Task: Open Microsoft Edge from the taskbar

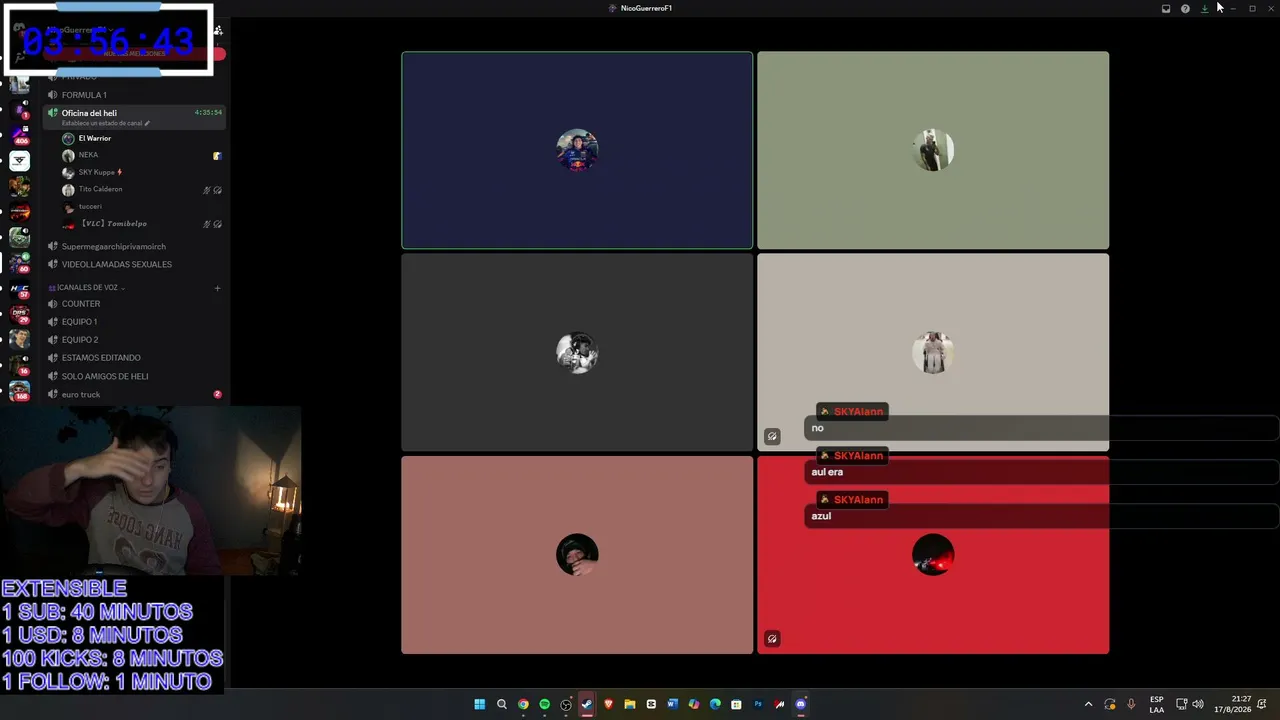Action: [x=715, y=704]
